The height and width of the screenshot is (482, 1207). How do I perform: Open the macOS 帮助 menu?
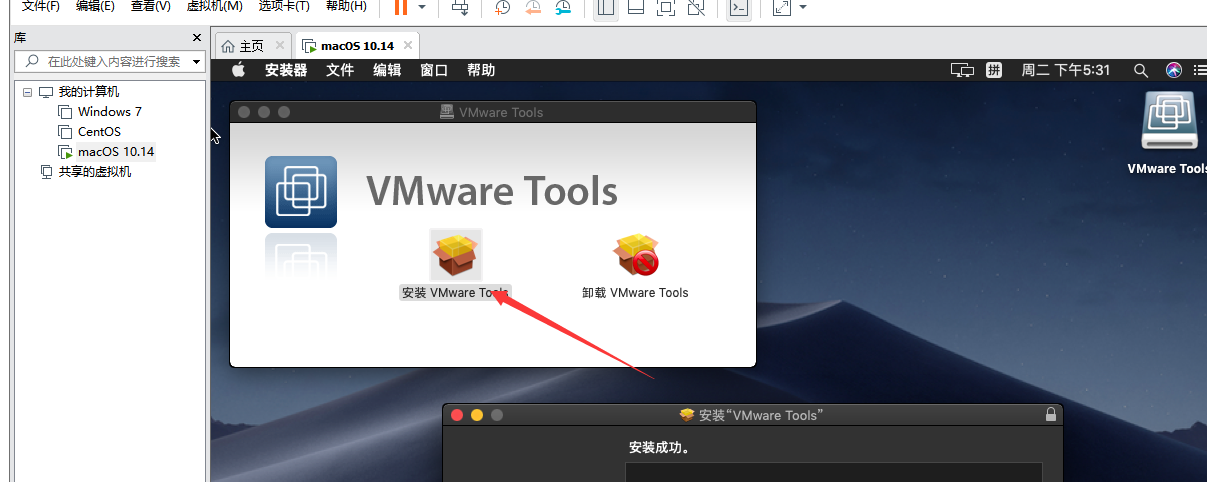pyautogui.click(x=481, y=70)
